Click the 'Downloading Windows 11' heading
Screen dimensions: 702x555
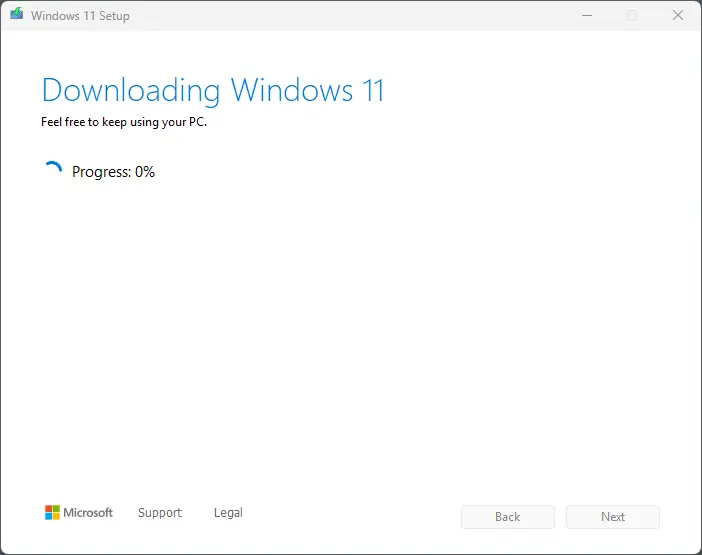pyautogui.click(x=213, y=90)
